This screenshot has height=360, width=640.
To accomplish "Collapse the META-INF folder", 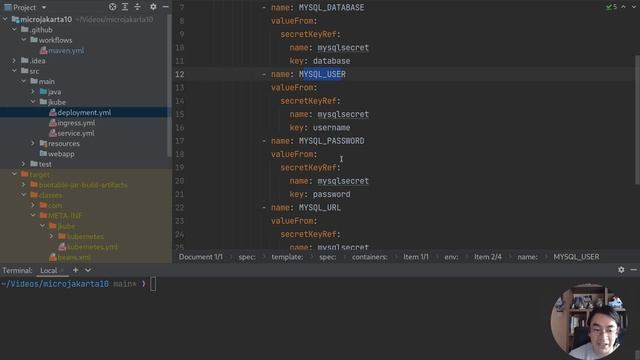I will coord(33,216).
